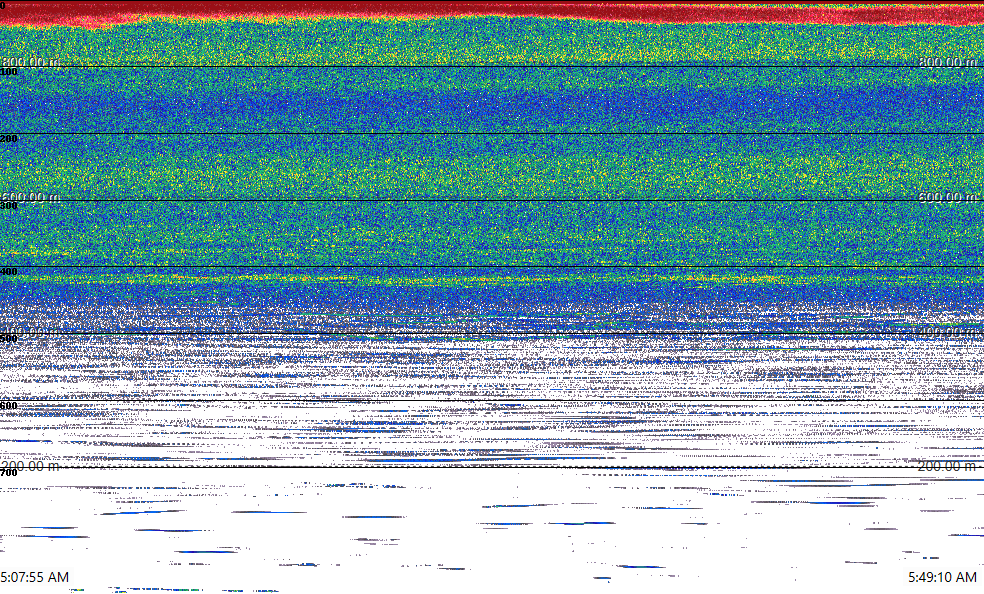Select the bold 200 depth tick label
This screenshot has width=984, height=594.
pos(9,139)
